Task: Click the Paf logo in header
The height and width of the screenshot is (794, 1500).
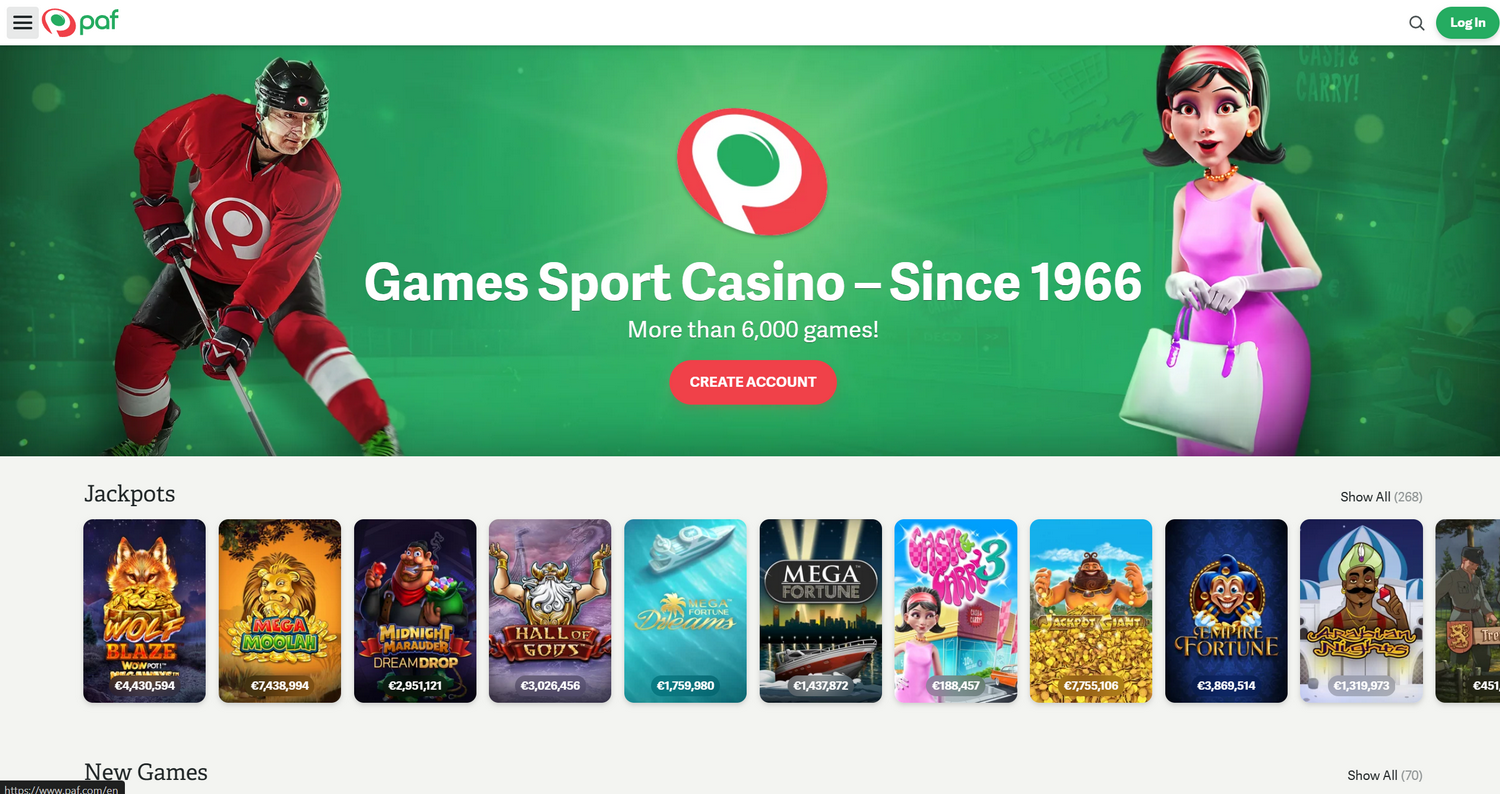Action: point(80,22)
